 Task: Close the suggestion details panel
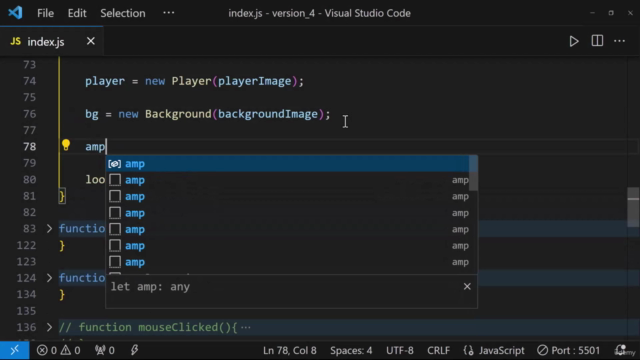pyautogui.click(x=467, y=287)
